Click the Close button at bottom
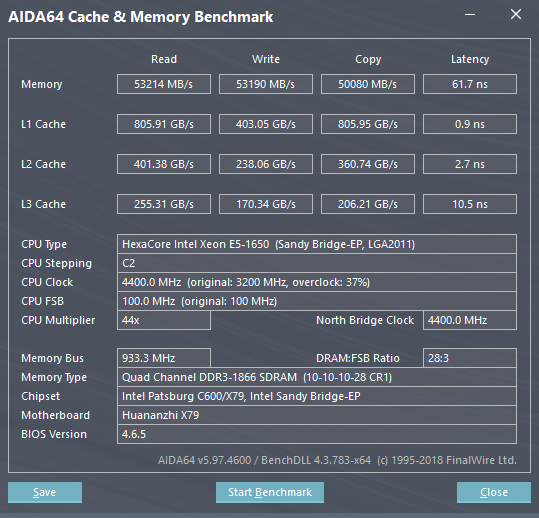This screenshot has width=539, height=518. 494,492
